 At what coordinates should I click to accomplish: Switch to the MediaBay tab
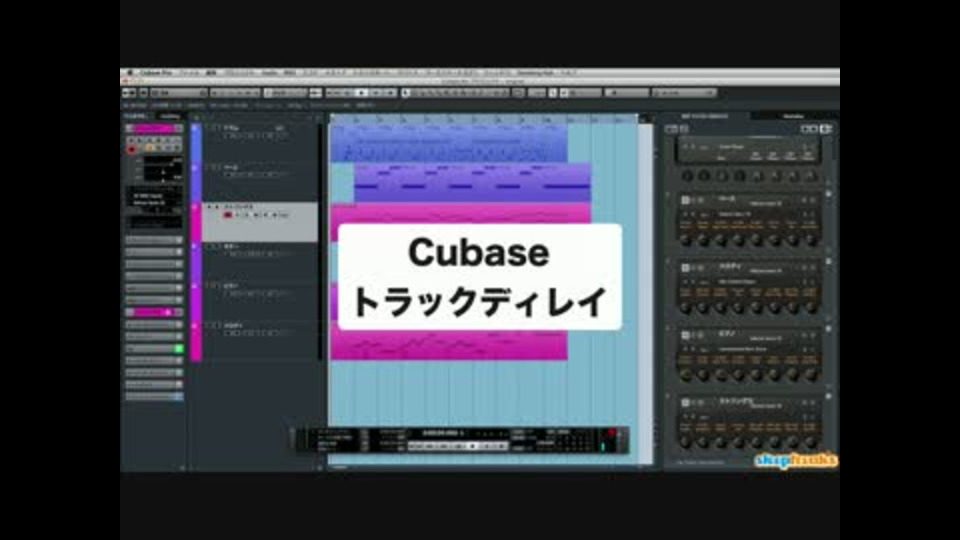[x=793, y=116]
